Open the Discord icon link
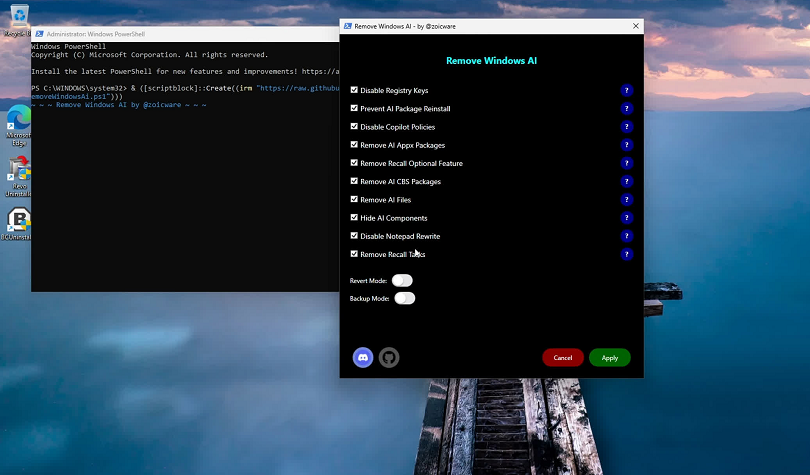 pos(363,357)
